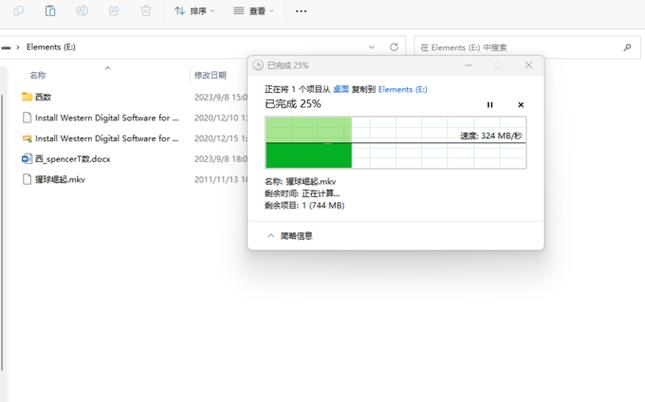
Task: Click the copy icon in the toolbar
Action: pyautogui.click(x=19, y=11)
